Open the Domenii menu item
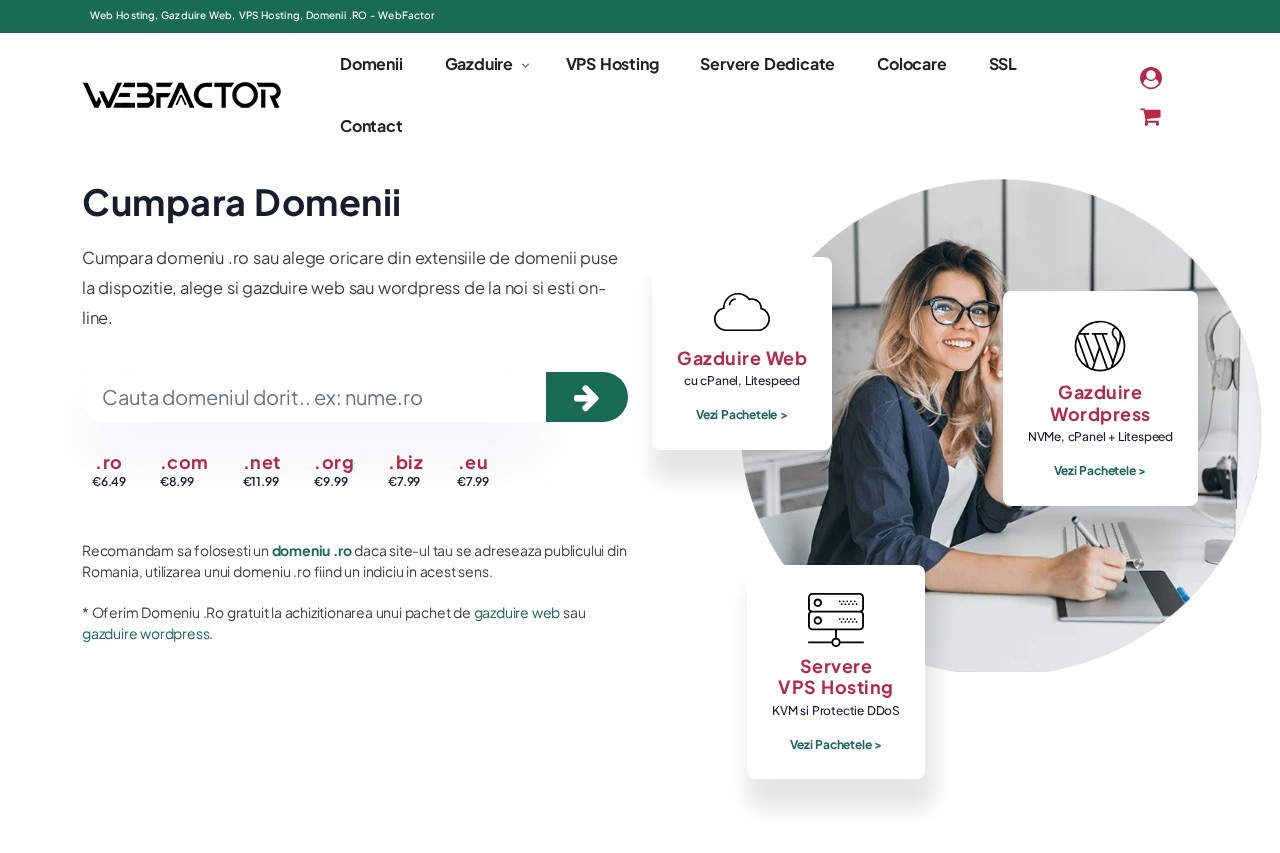1280x853 pixels. [x=371, y=64]
